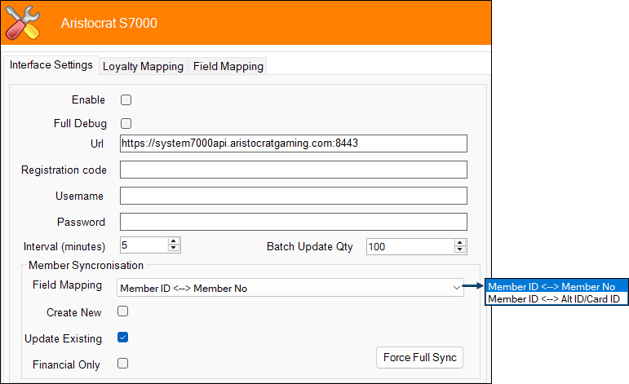The image size is (629, 384).
Task: Click the Financial Only label
Action: point(66,365)
